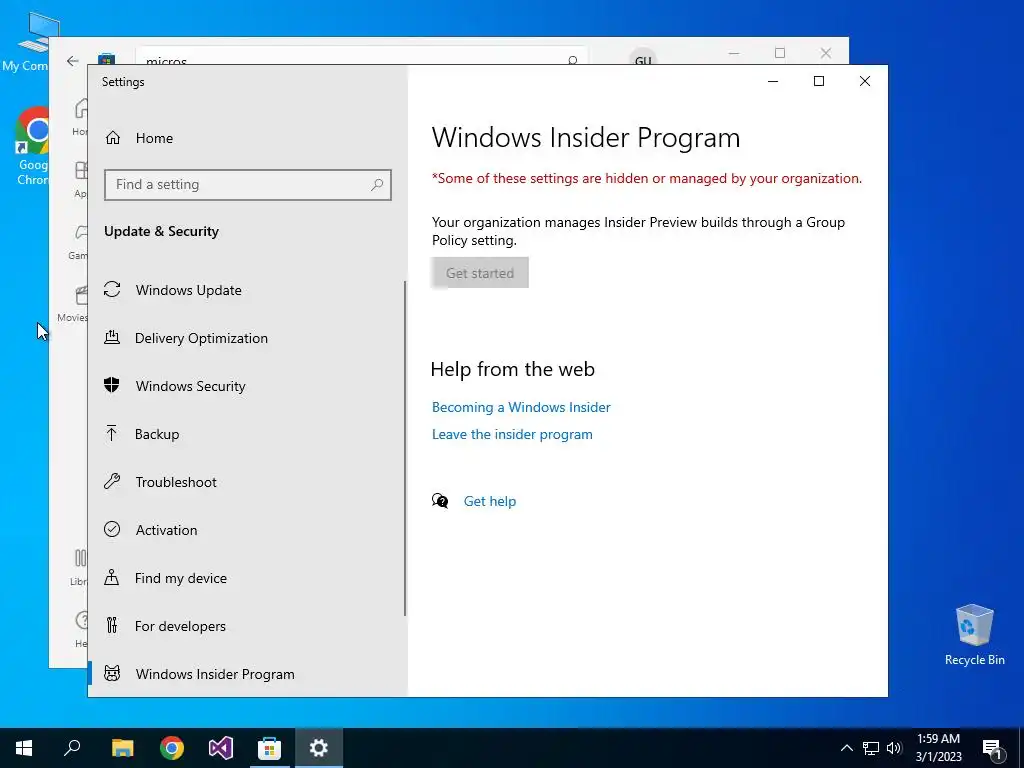Open Delivery Optimization page
1024x768 pixels.
pos(246,338)
